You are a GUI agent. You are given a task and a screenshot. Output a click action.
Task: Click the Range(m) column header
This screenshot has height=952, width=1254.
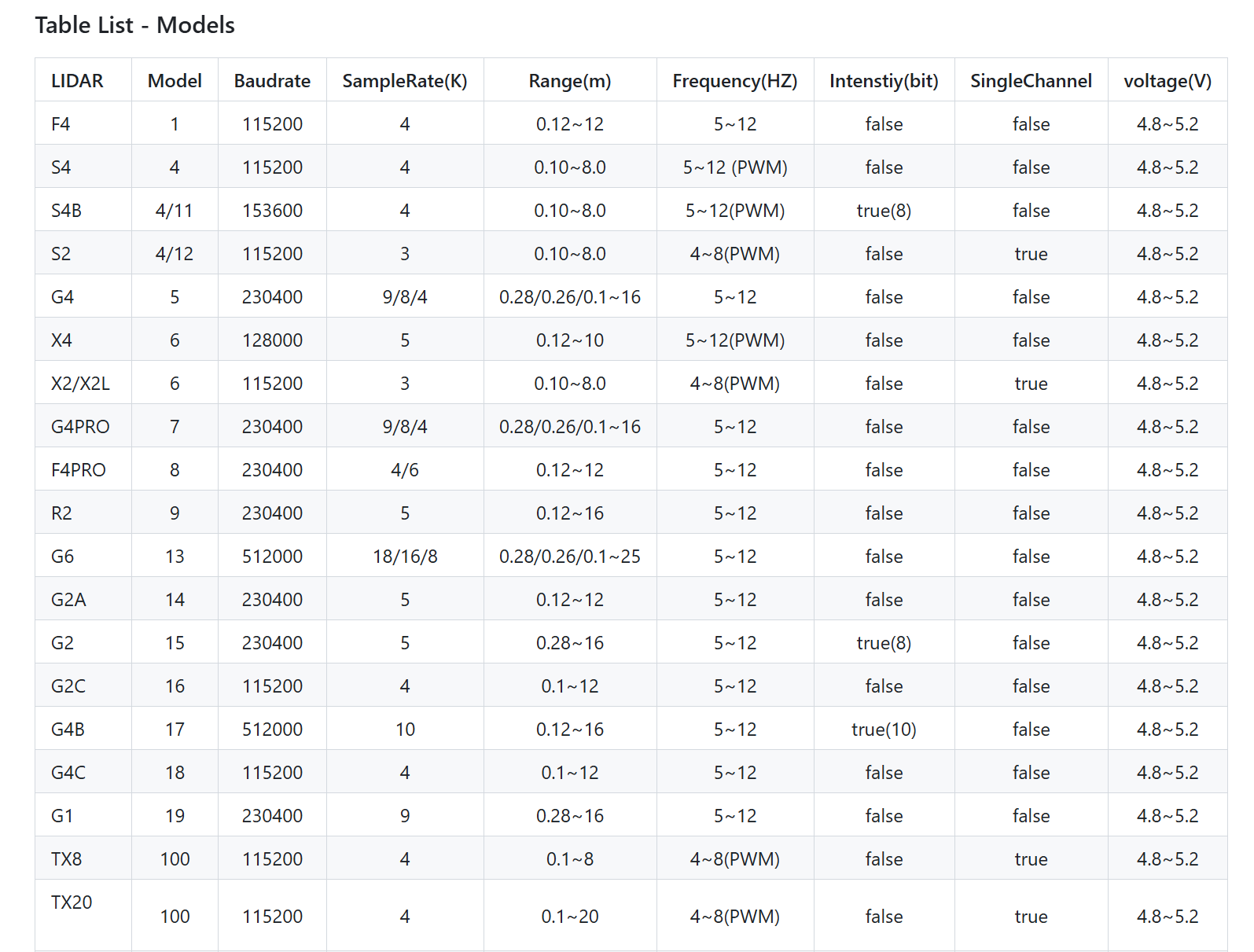(570, 81)
